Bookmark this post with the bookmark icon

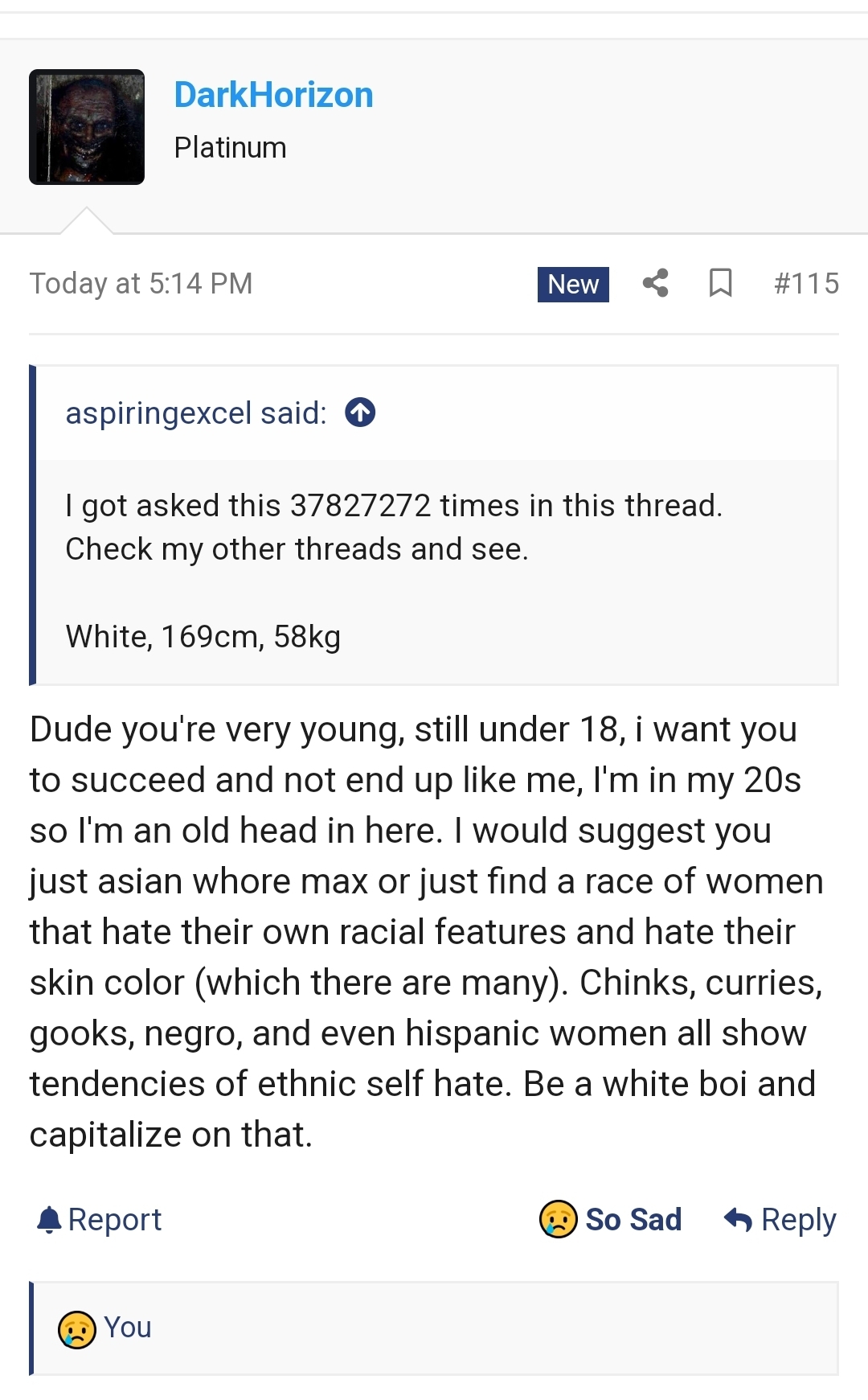point(720,283)
